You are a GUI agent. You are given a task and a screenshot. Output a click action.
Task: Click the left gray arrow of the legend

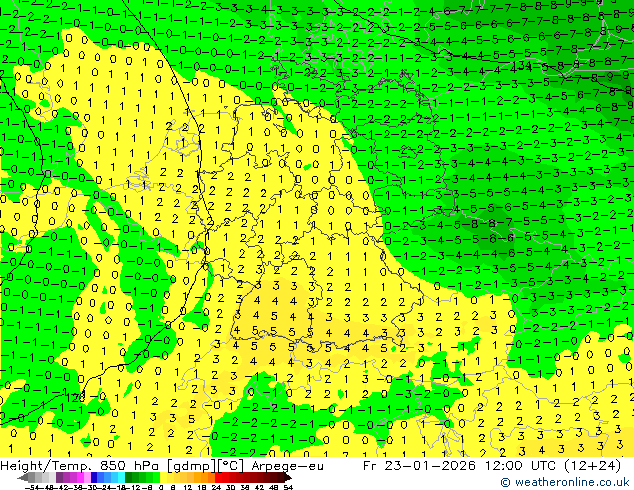[23, 478]
